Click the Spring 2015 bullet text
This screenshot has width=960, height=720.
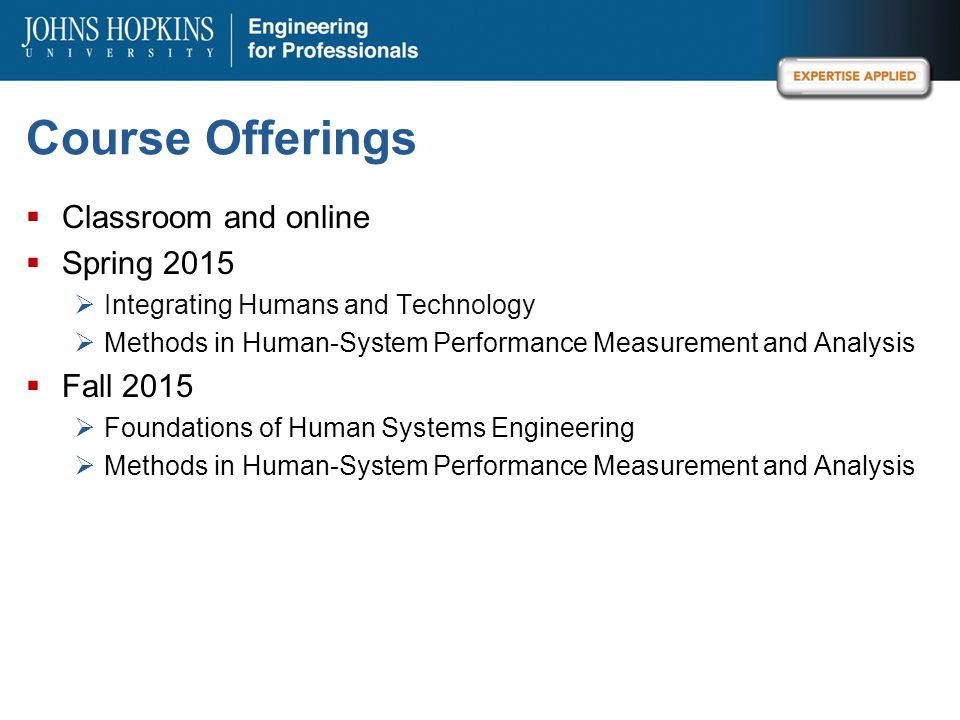[148, 264]
